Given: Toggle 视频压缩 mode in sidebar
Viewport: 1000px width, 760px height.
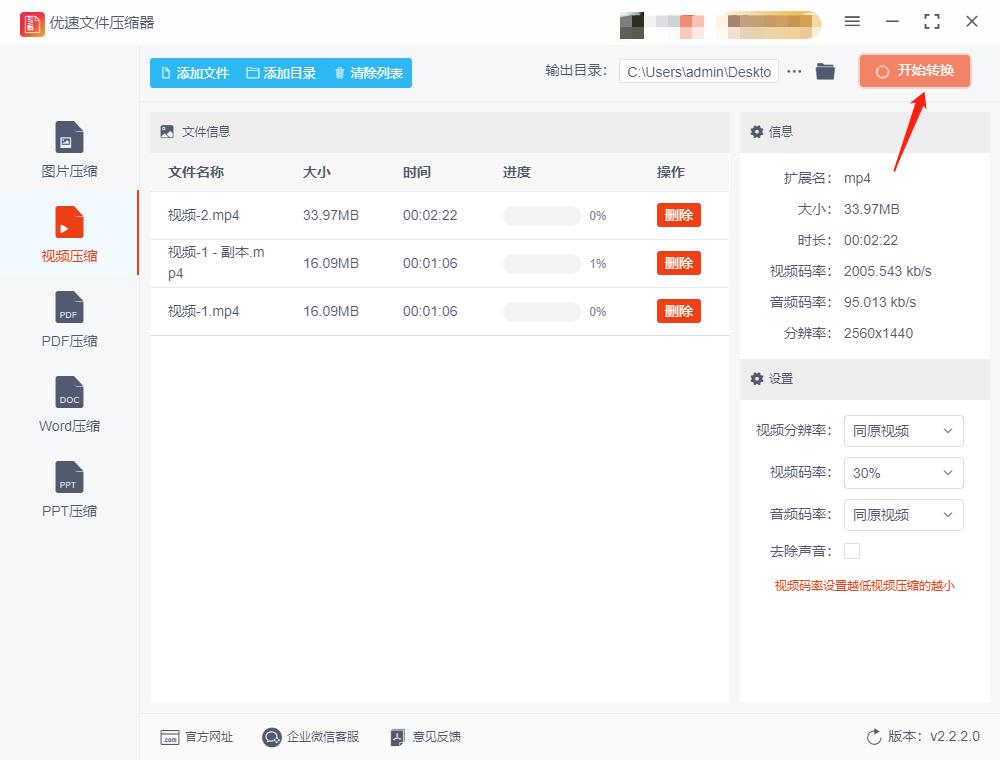Looking at the screenshot, I should pyautogui.click(x=68, y=233).
